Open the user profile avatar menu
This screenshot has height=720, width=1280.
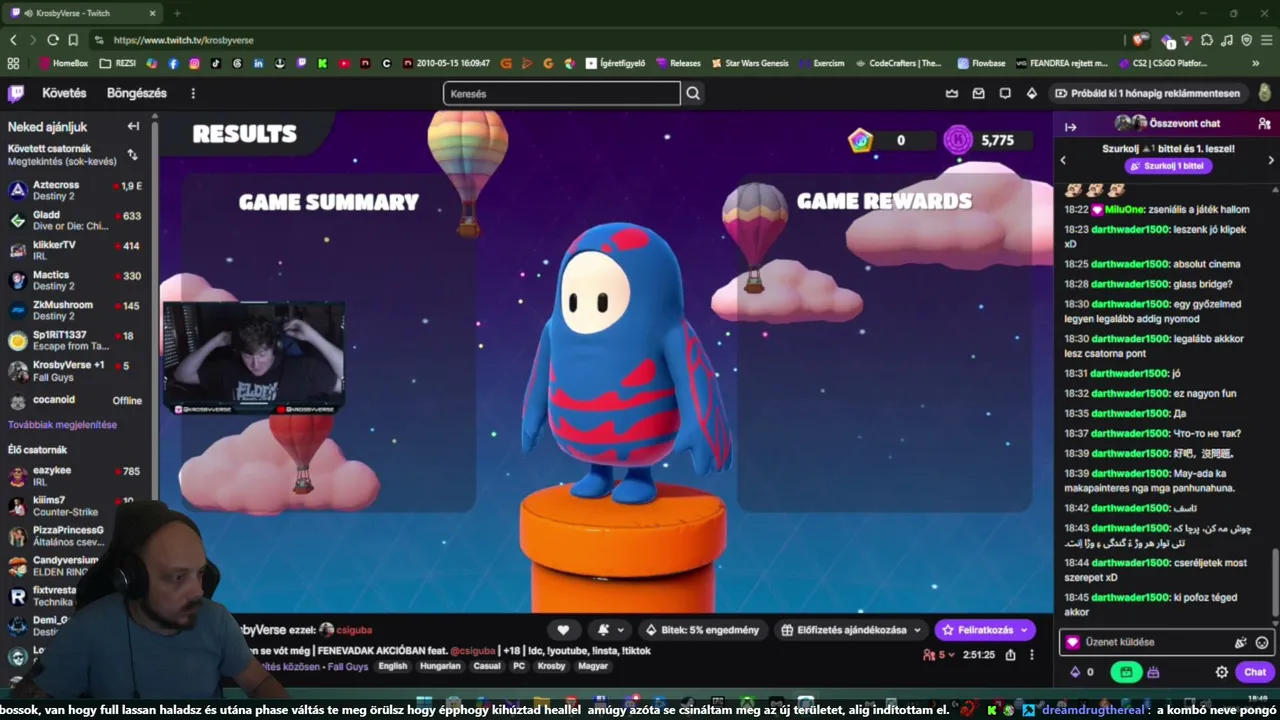pos(1265,93)
